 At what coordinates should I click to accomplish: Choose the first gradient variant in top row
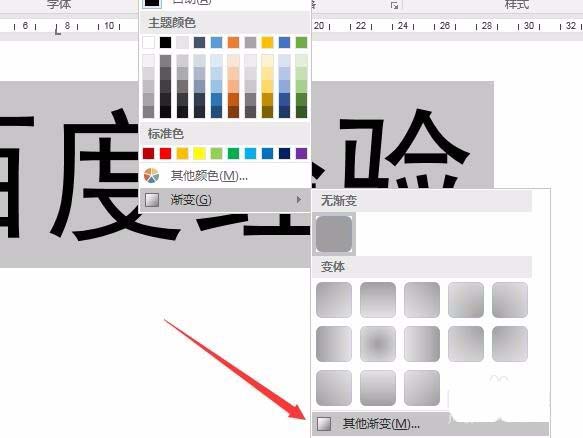click(334, 300)
